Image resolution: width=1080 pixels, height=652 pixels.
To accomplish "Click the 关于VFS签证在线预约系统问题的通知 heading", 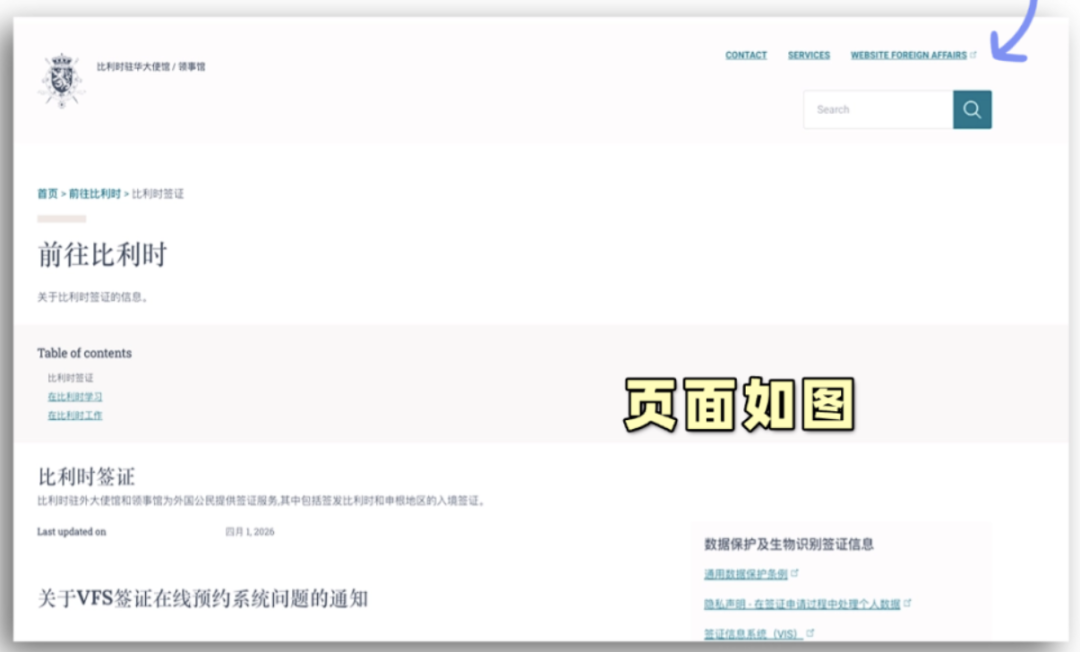I will coord(202,598).
